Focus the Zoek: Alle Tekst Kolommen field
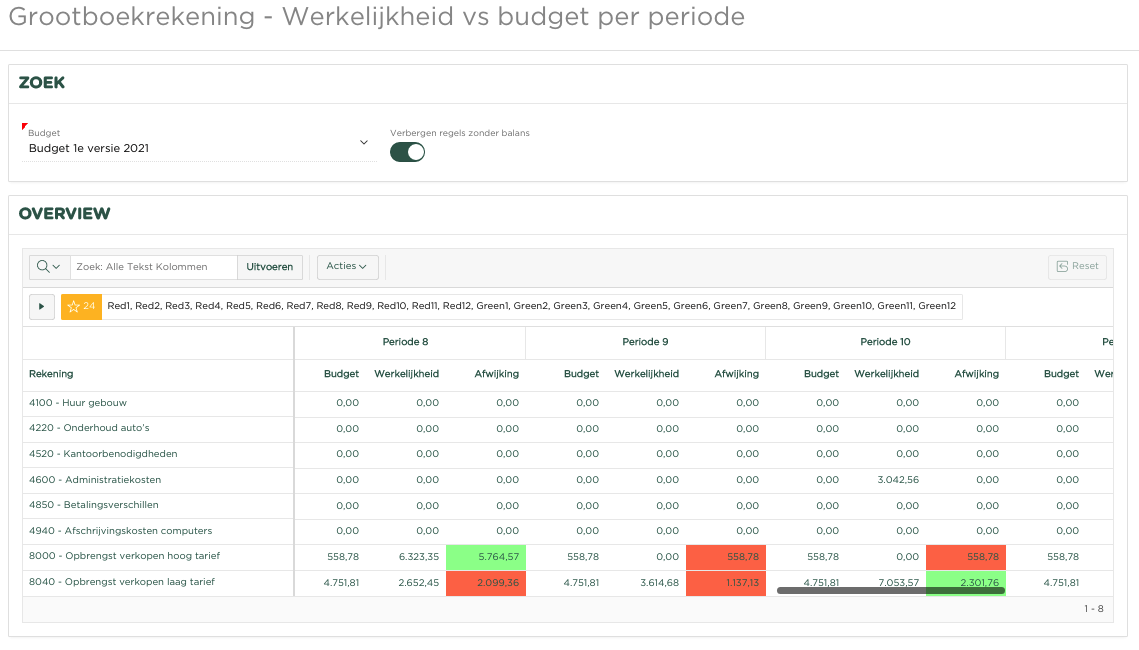The height and width of the screenshot is (650, 1139). coord(153,267)
